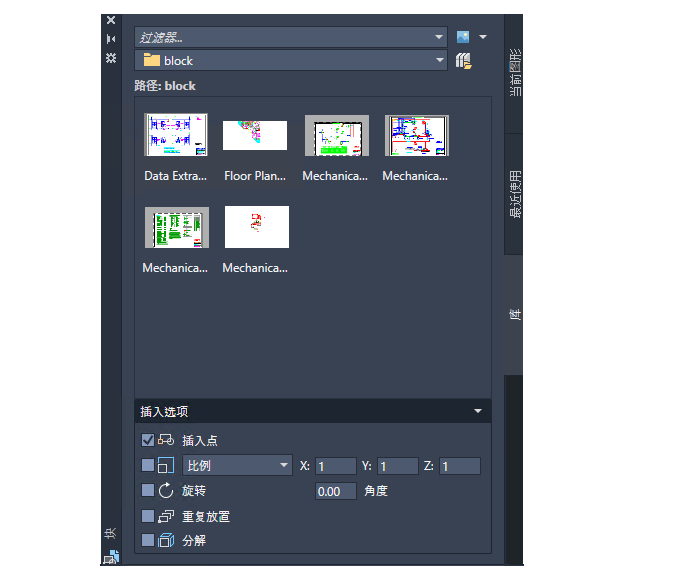697x566 pixels.
Task: Pick the Mechanica... block with red and blue drawing
Action: (x=417, y=136)
